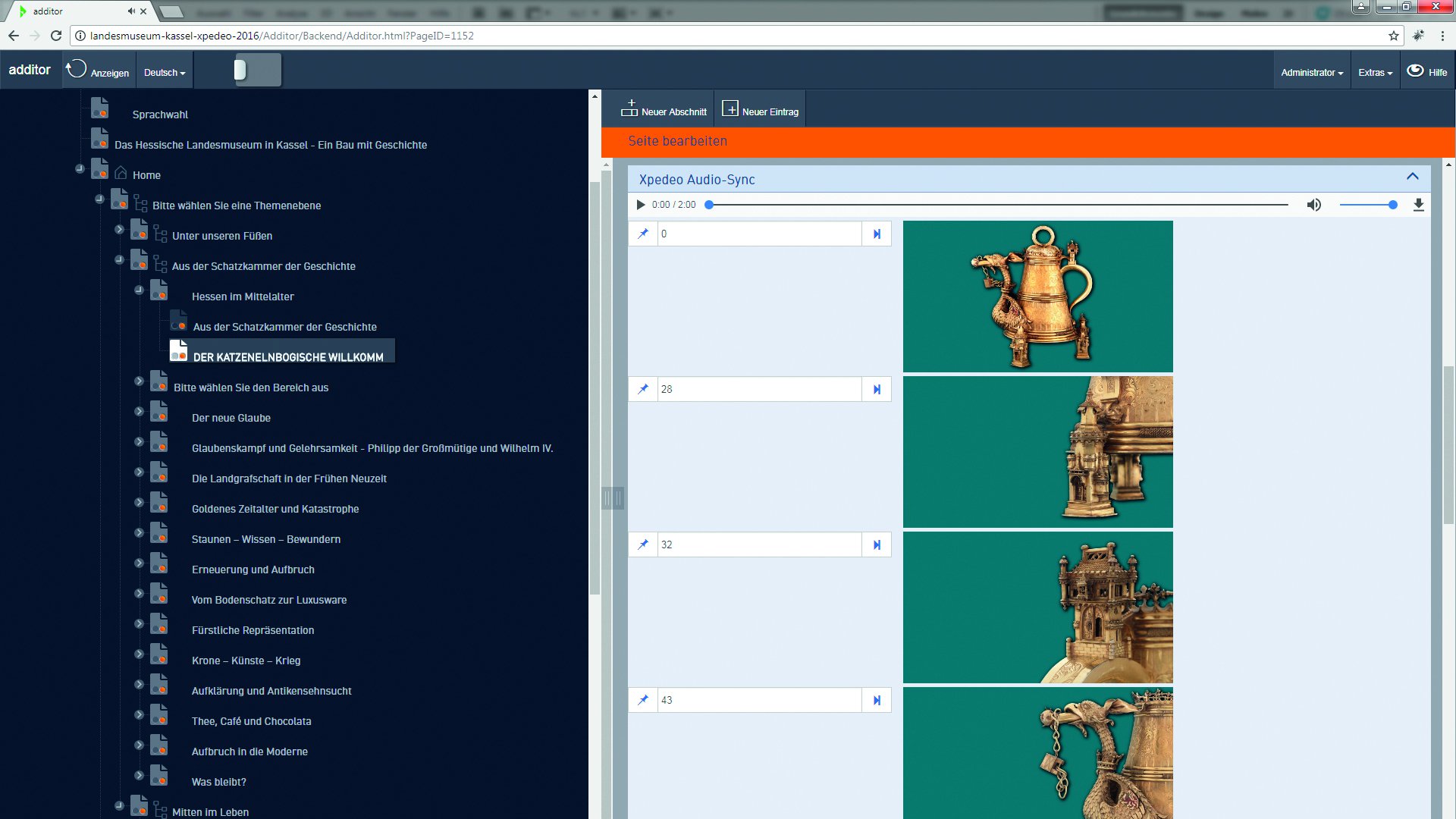This screenshot has width=1456, height=819.
Task: Click page icon of Der neue Glaube
Action: pyautogui.click(x=158, y=412)
